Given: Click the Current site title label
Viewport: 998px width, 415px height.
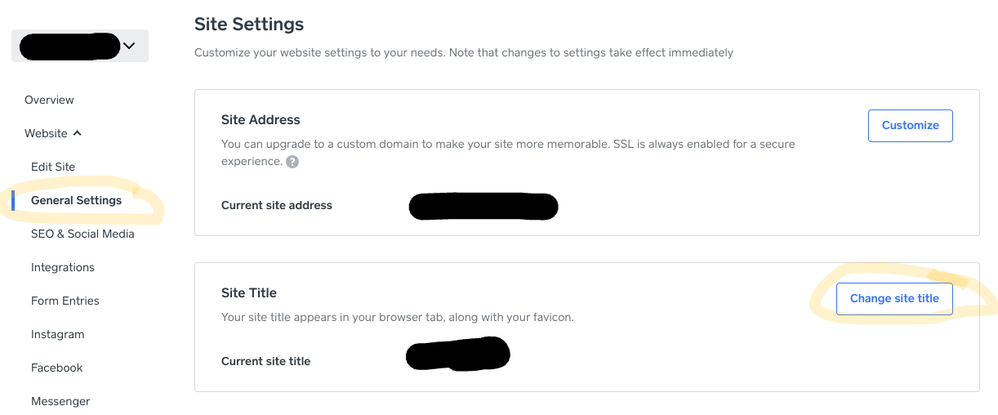Looking at the screenshot, I should [265, 361].
